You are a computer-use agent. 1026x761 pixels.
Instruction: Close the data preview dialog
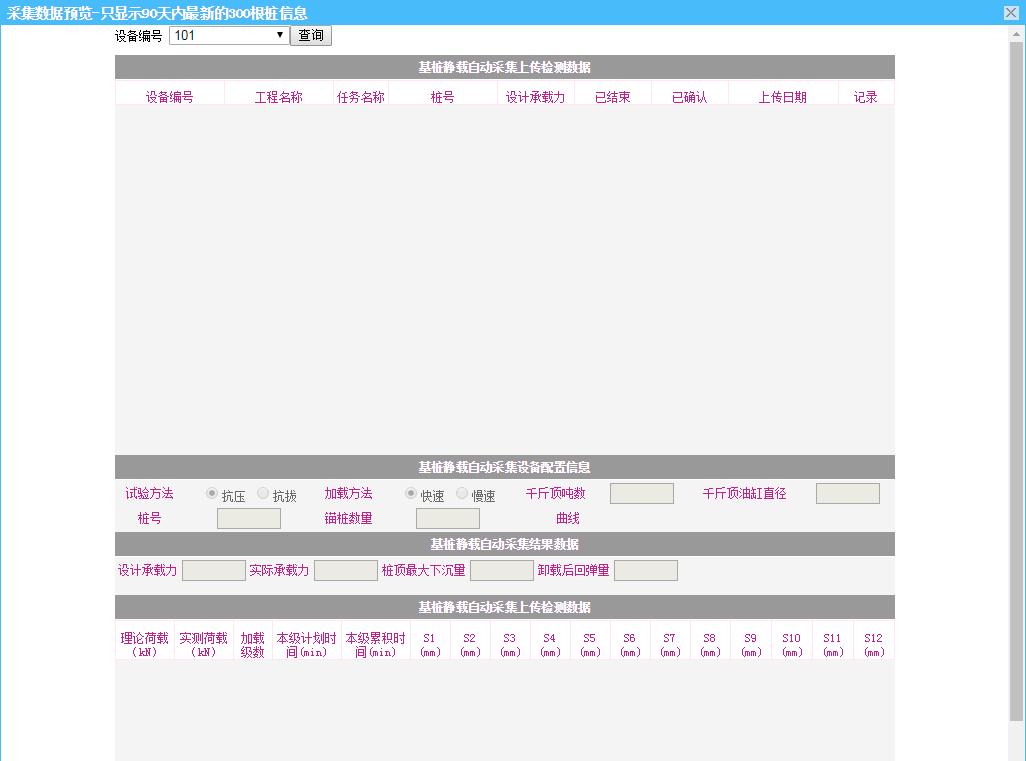pyautogui.click(x=1011, y=12)
